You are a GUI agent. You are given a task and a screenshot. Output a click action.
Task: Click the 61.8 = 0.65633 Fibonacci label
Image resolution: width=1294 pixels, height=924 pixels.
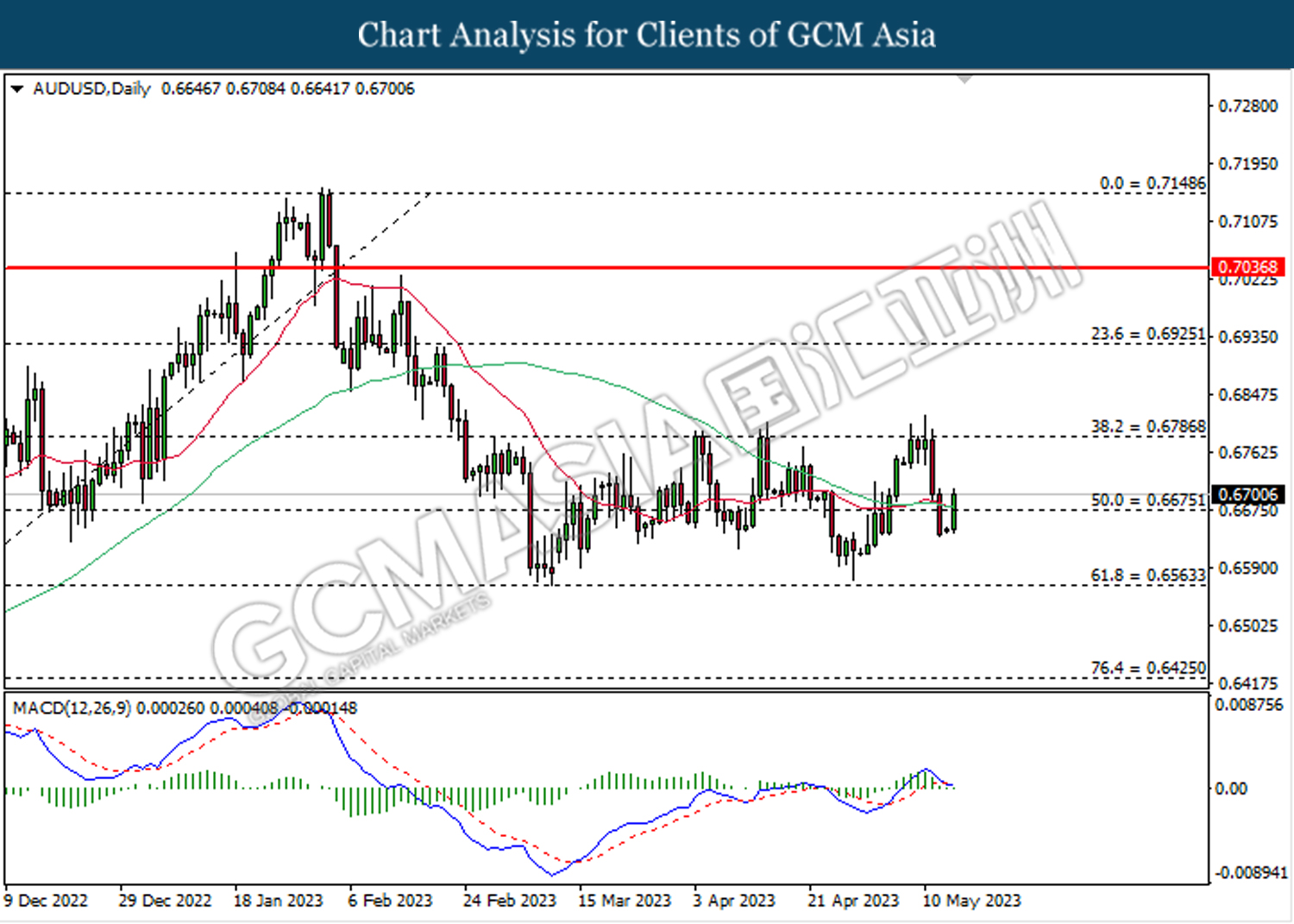click(x=1148, y=575)
